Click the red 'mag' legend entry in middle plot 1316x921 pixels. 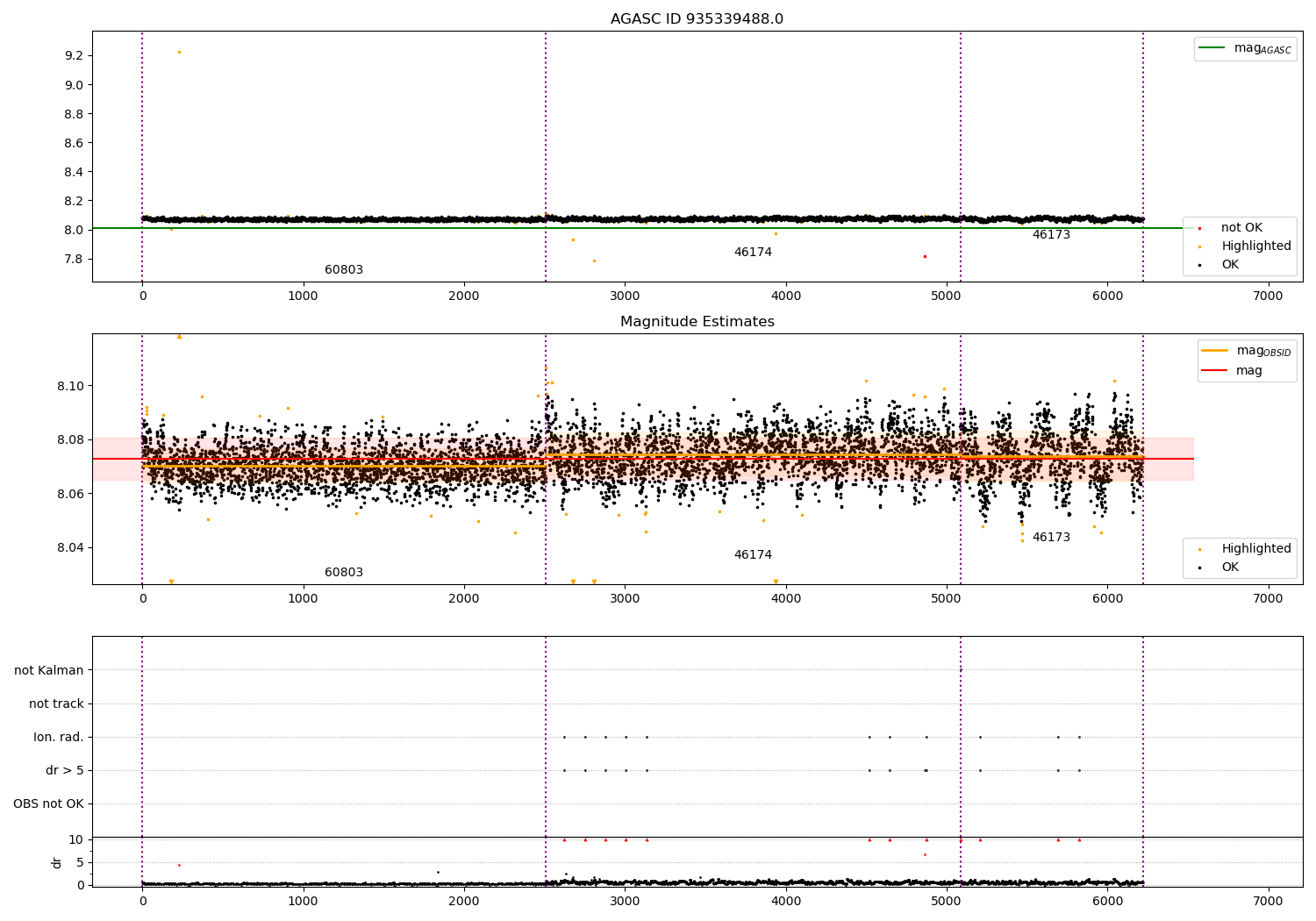[x=1232, y=371]
